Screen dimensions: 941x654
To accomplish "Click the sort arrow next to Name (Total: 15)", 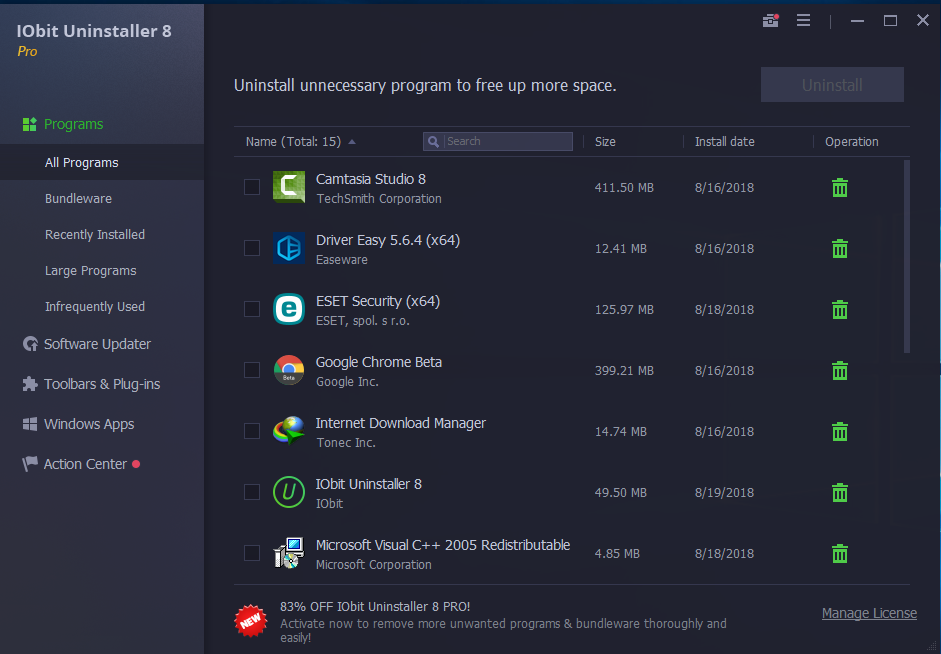I will point(352,142).
